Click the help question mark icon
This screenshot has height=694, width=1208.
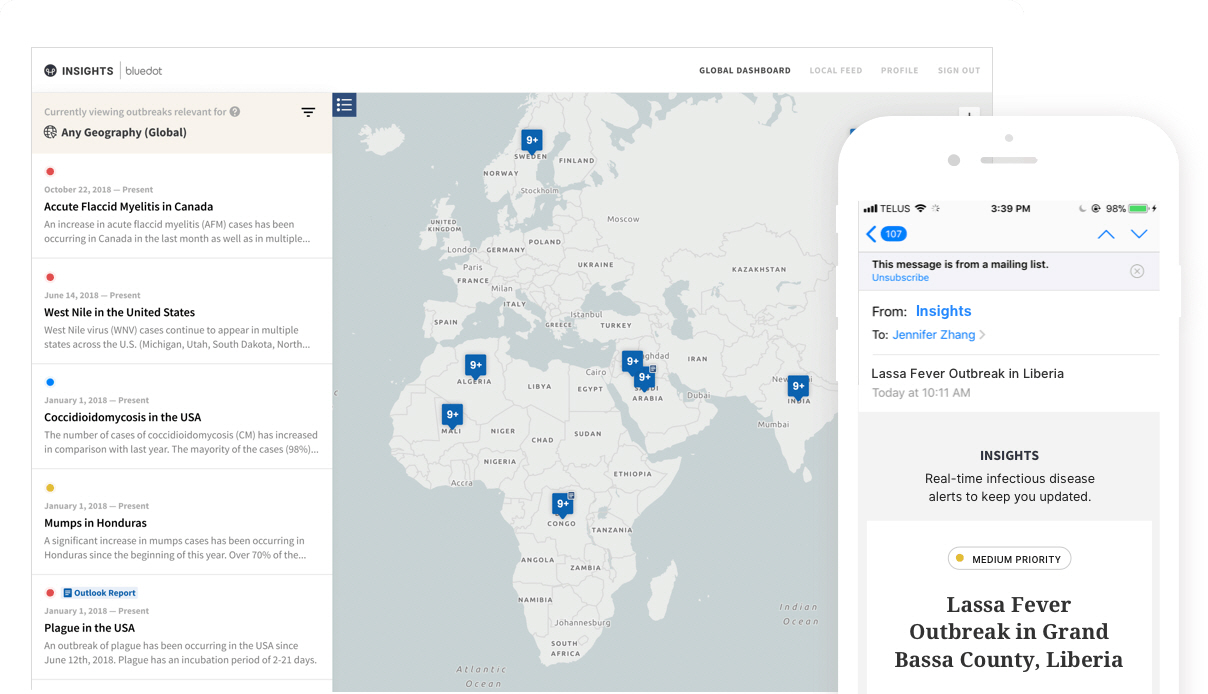pyautogui.click(x=235, y=112)
